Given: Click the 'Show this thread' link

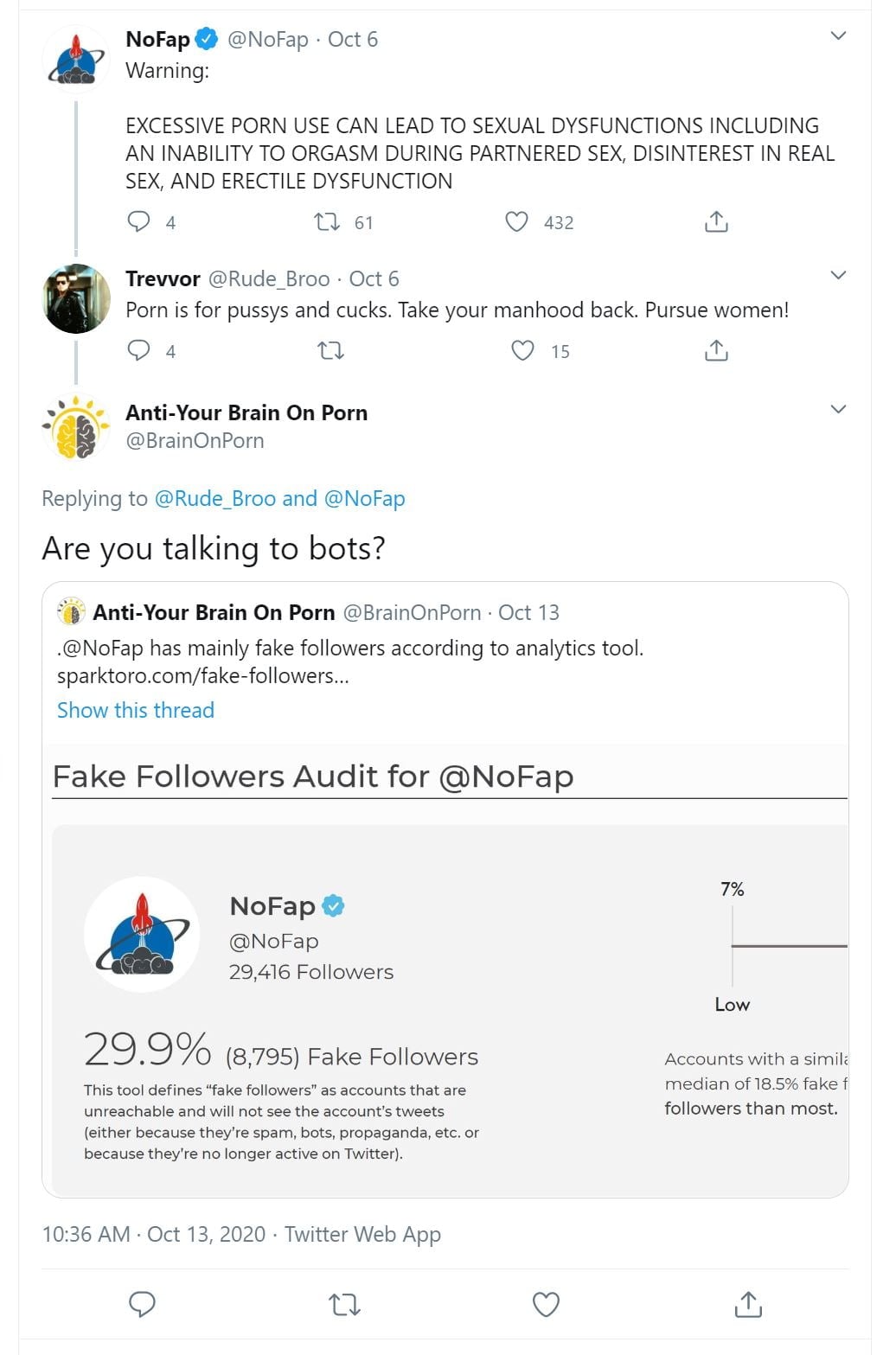Looking at the screenshot, I should click(x=136, y=710).
